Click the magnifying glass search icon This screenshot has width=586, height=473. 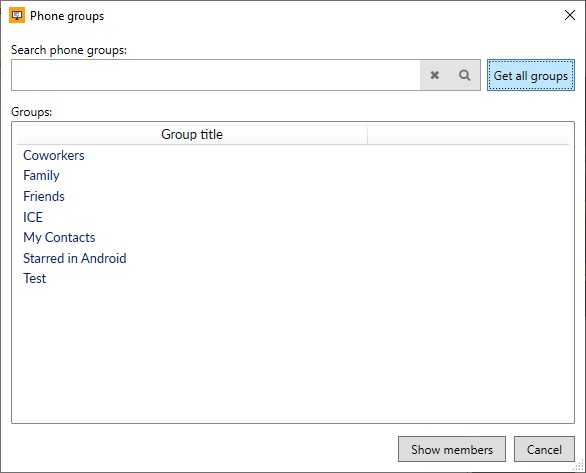(465, 75)
